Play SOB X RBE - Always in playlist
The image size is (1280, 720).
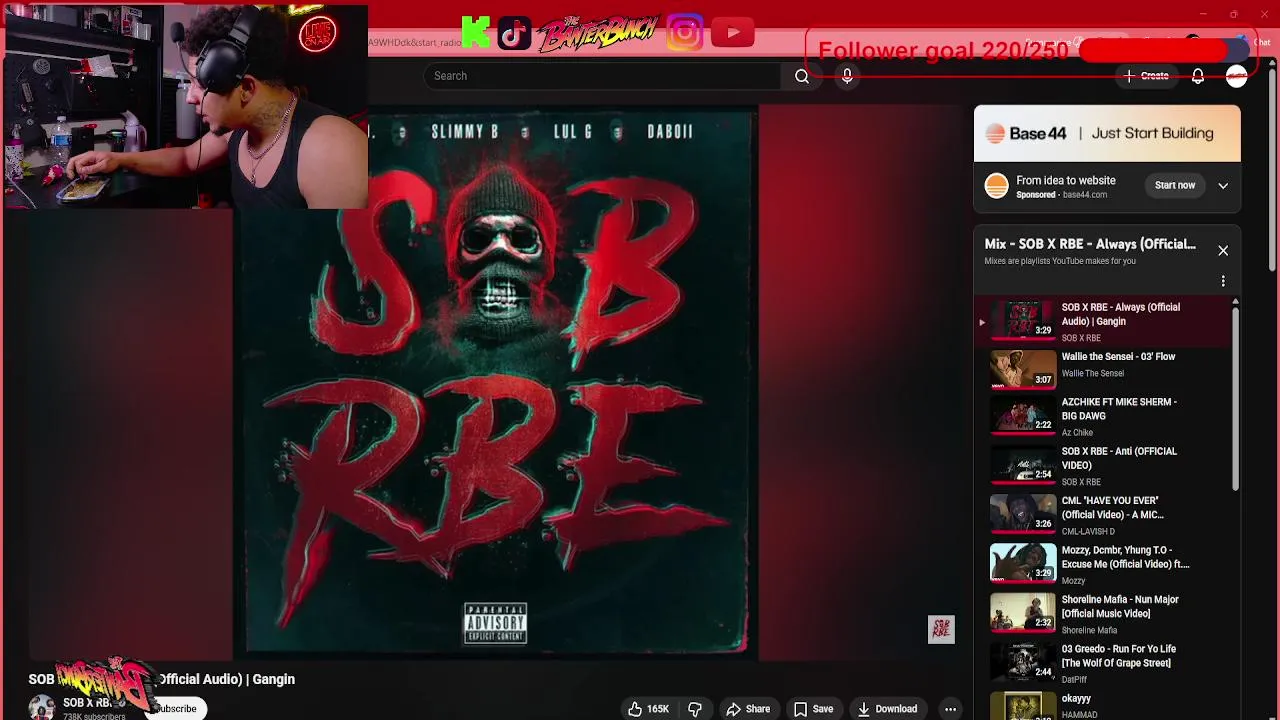click(x=1104, y=320)
